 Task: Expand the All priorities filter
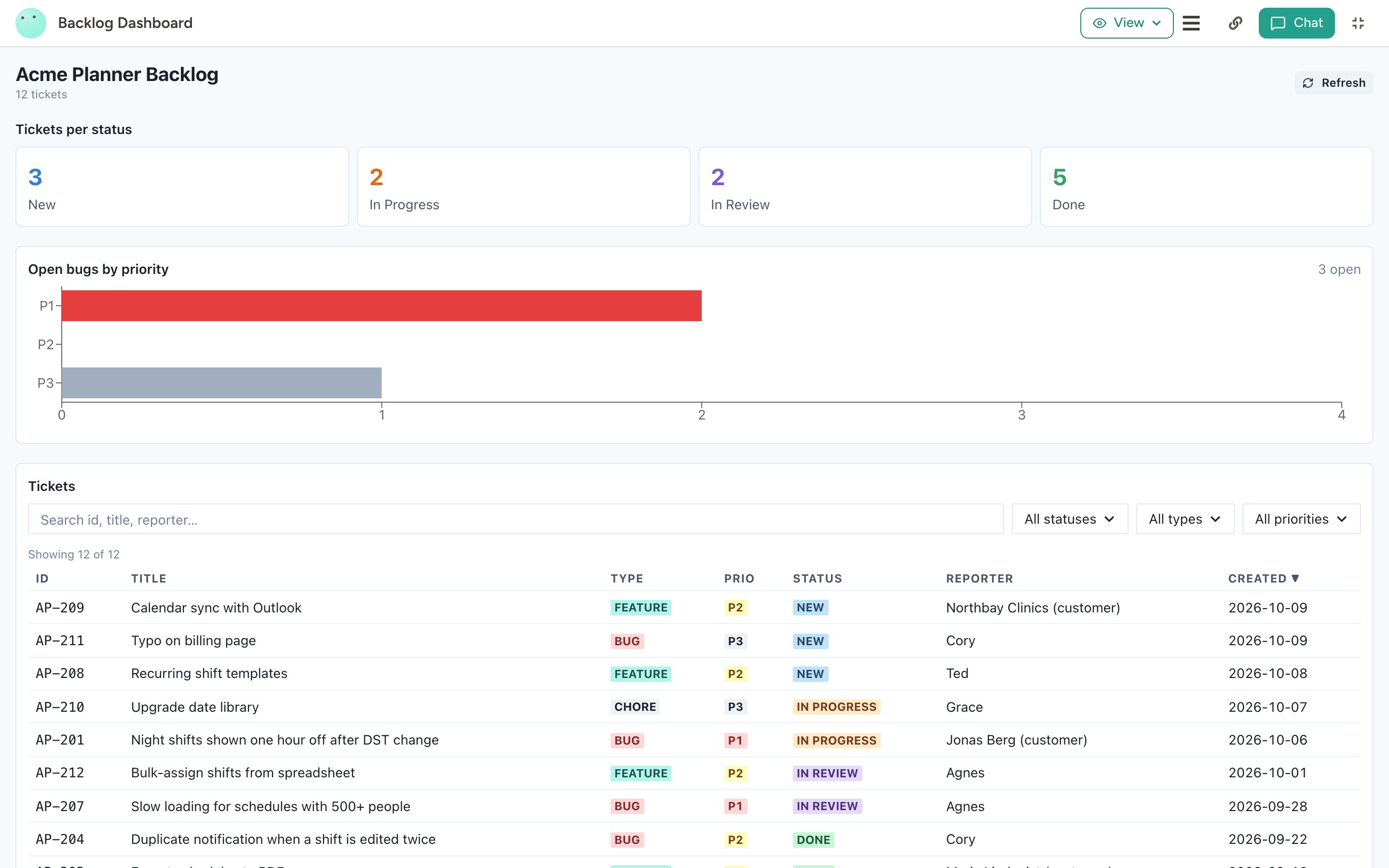point(1301,519)
